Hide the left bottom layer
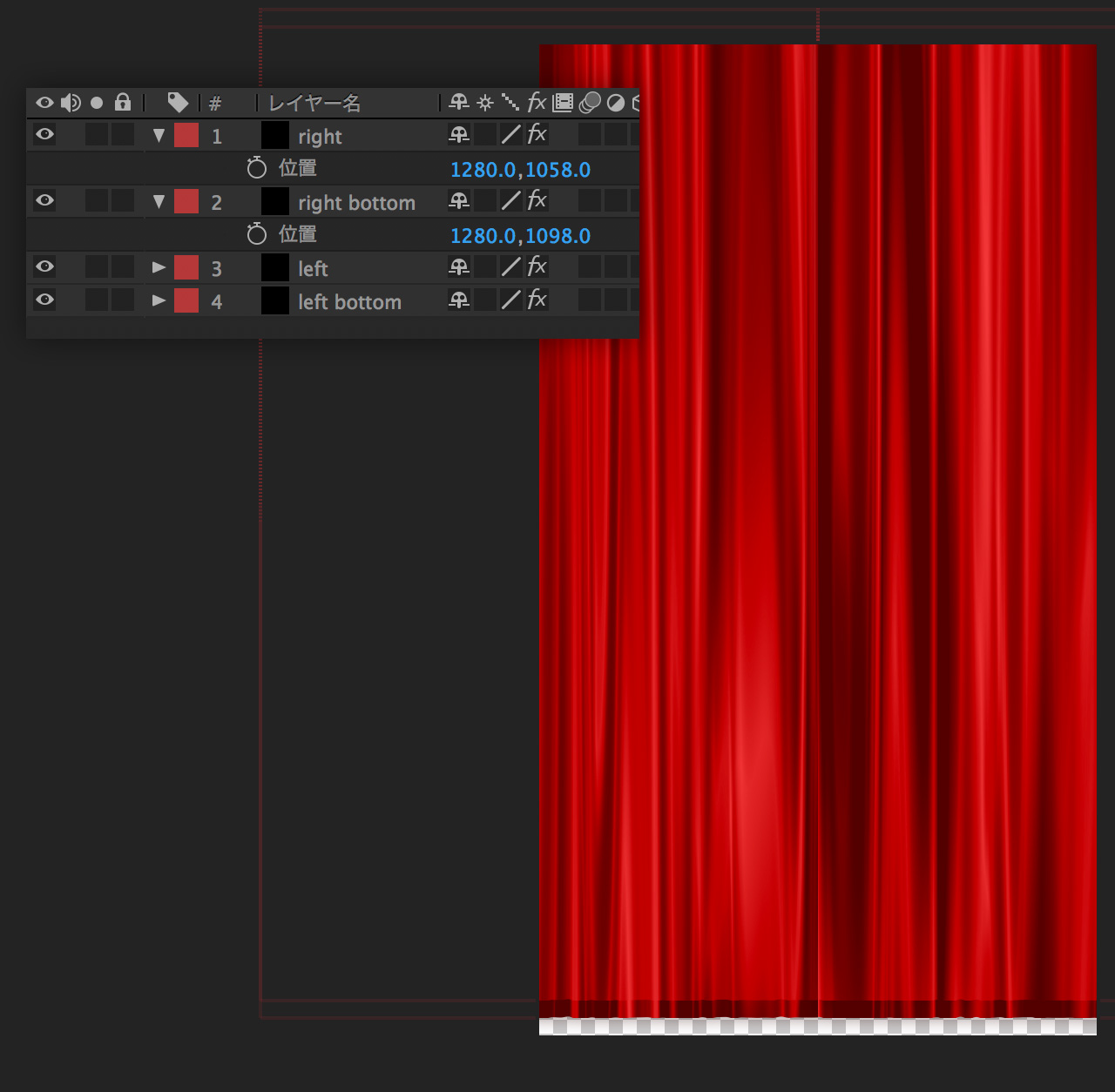The image size is (1115, 1092). [x=44, y=300]
